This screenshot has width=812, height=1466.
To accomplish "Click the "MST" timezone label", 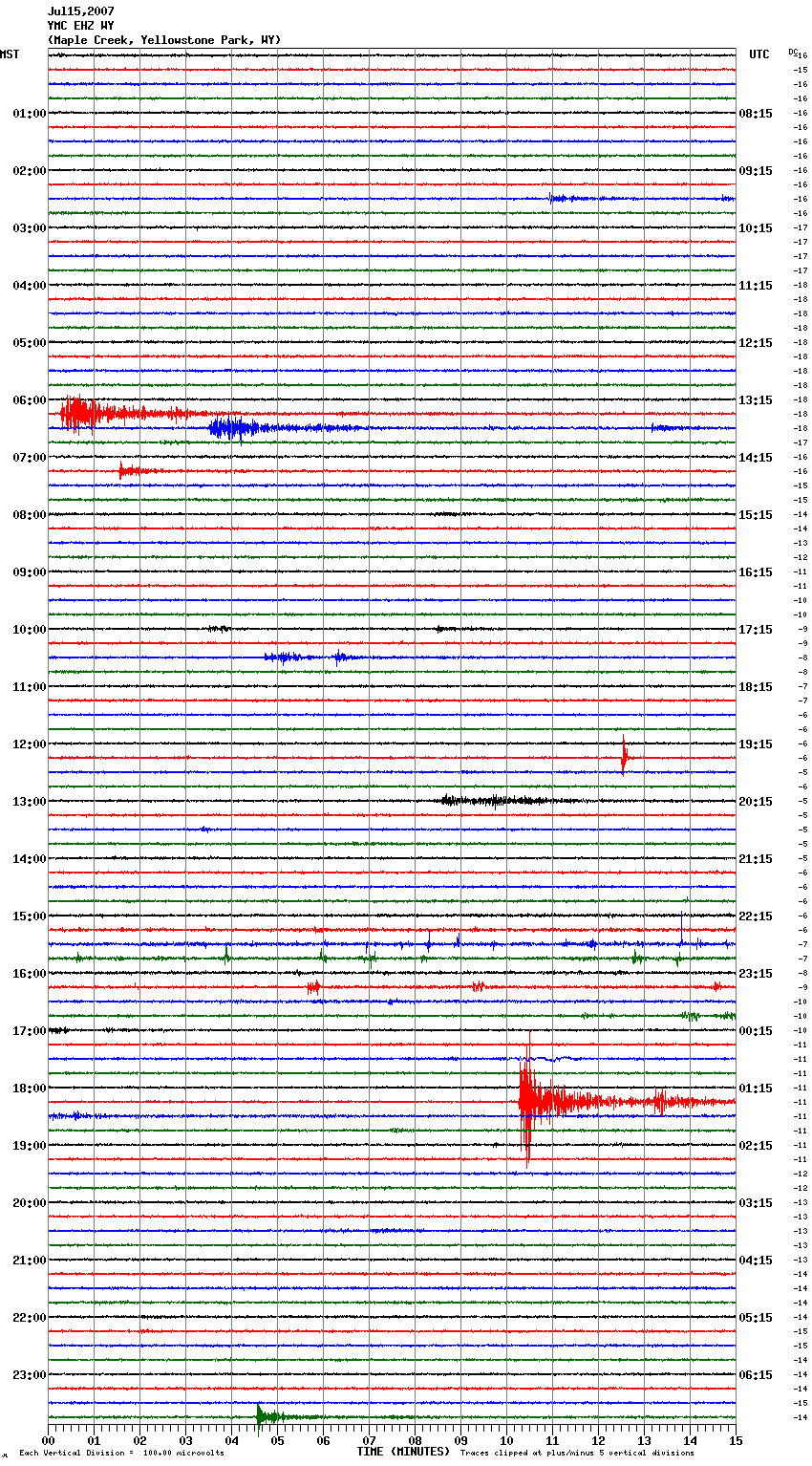I will point(10,54).
